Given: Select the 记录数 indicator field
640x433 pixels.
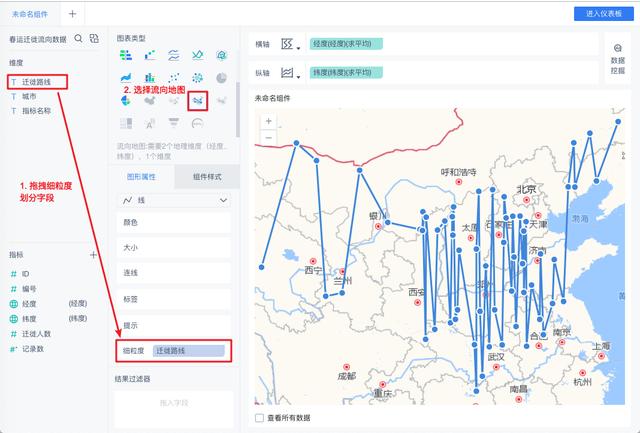Looking at the screenshot, I should click(33, 349).
